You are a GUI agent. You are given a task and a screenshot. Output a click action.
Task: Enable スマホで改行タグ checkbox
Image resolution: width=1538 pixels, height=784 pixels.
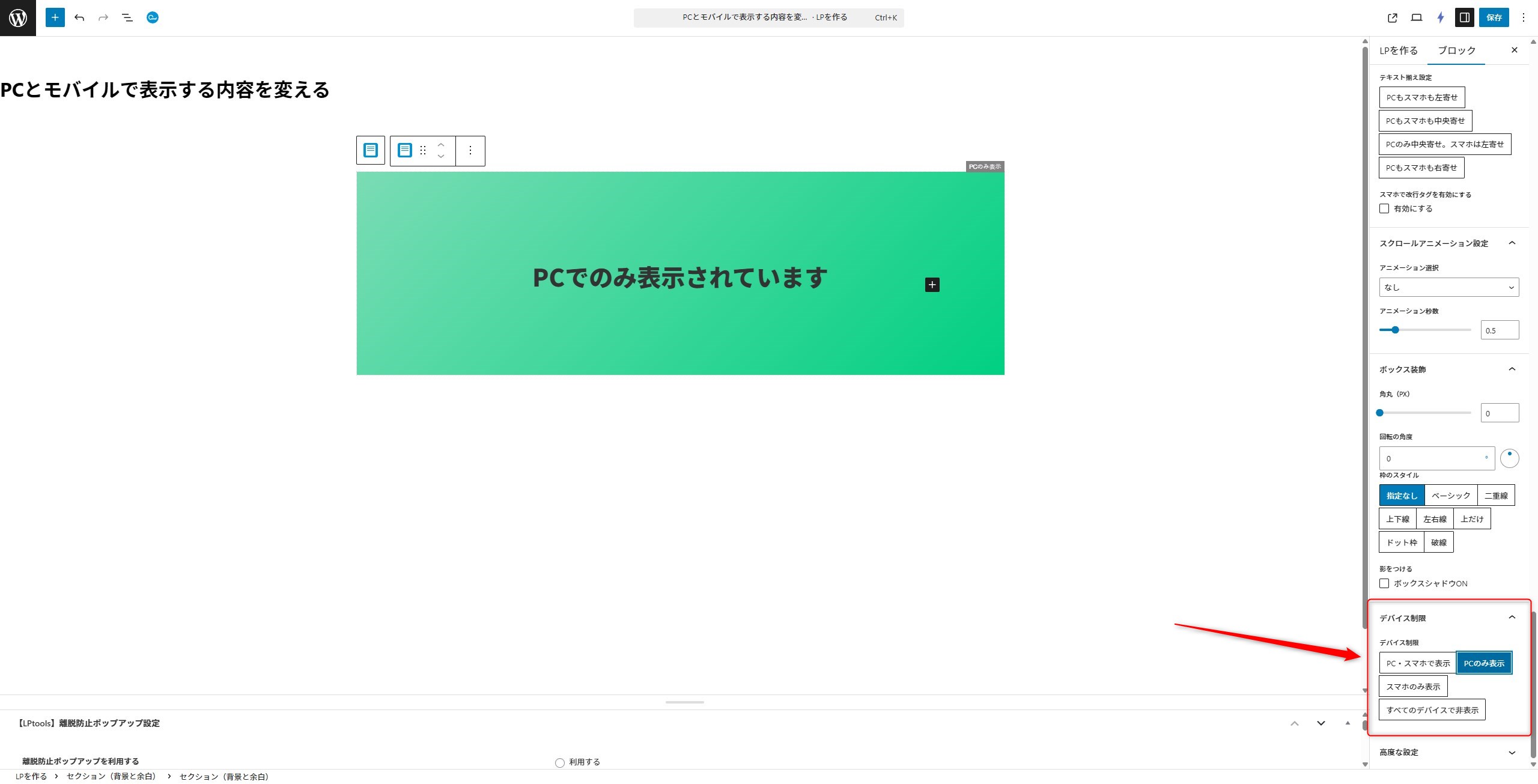[1384, 208]
